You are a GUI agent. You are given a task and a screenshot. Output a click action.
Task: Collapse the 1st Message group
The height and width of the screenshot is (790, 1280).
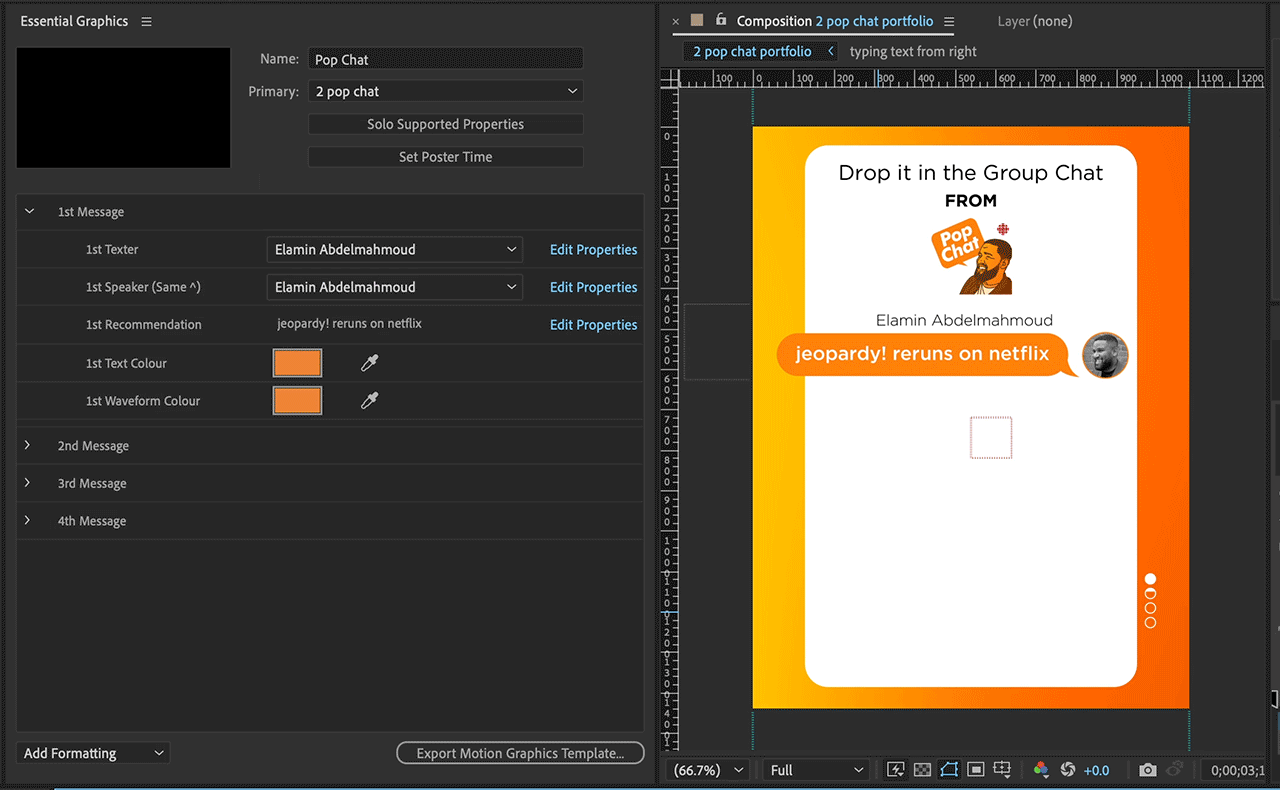click(29, 211)
